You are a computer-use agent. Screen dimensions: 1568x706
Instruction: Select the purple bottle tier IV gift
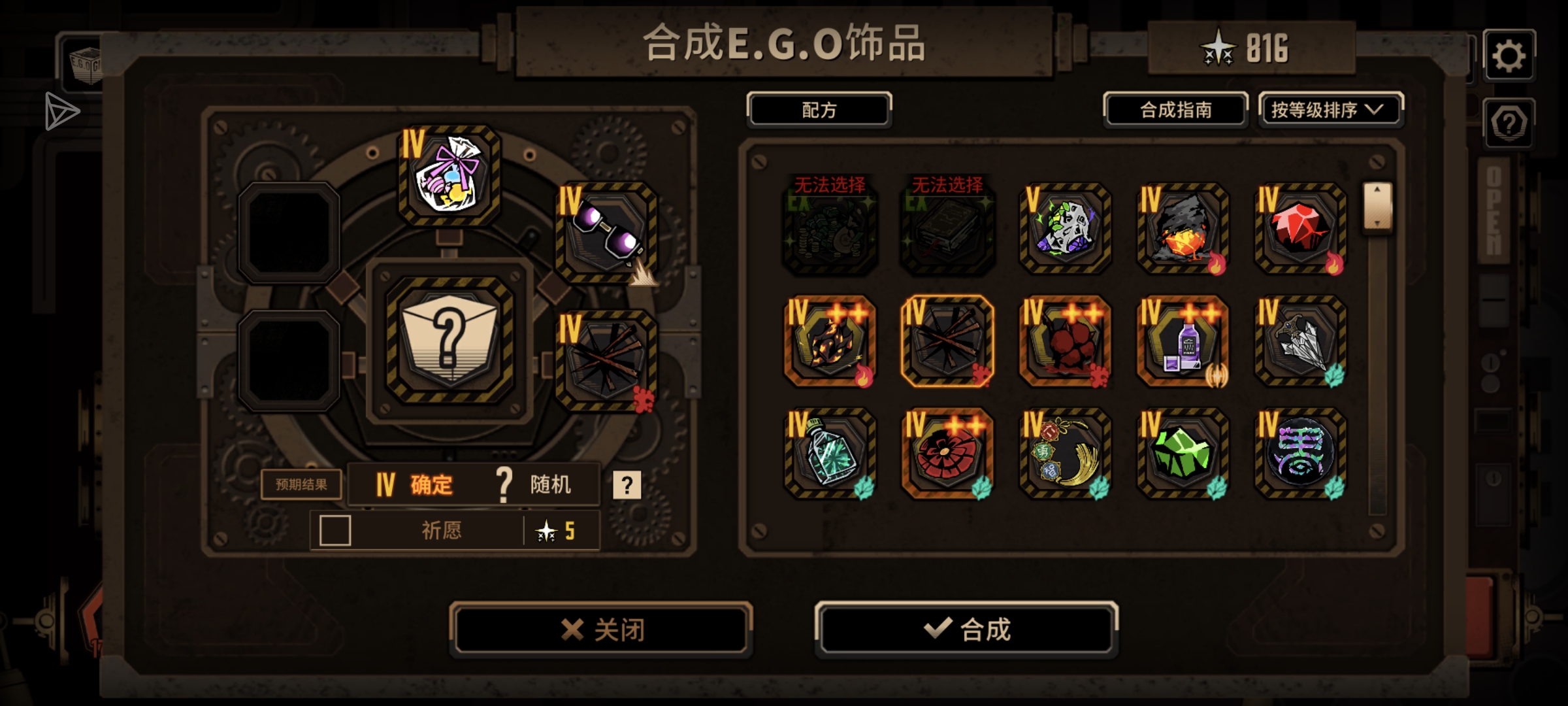pos(1183,341)
